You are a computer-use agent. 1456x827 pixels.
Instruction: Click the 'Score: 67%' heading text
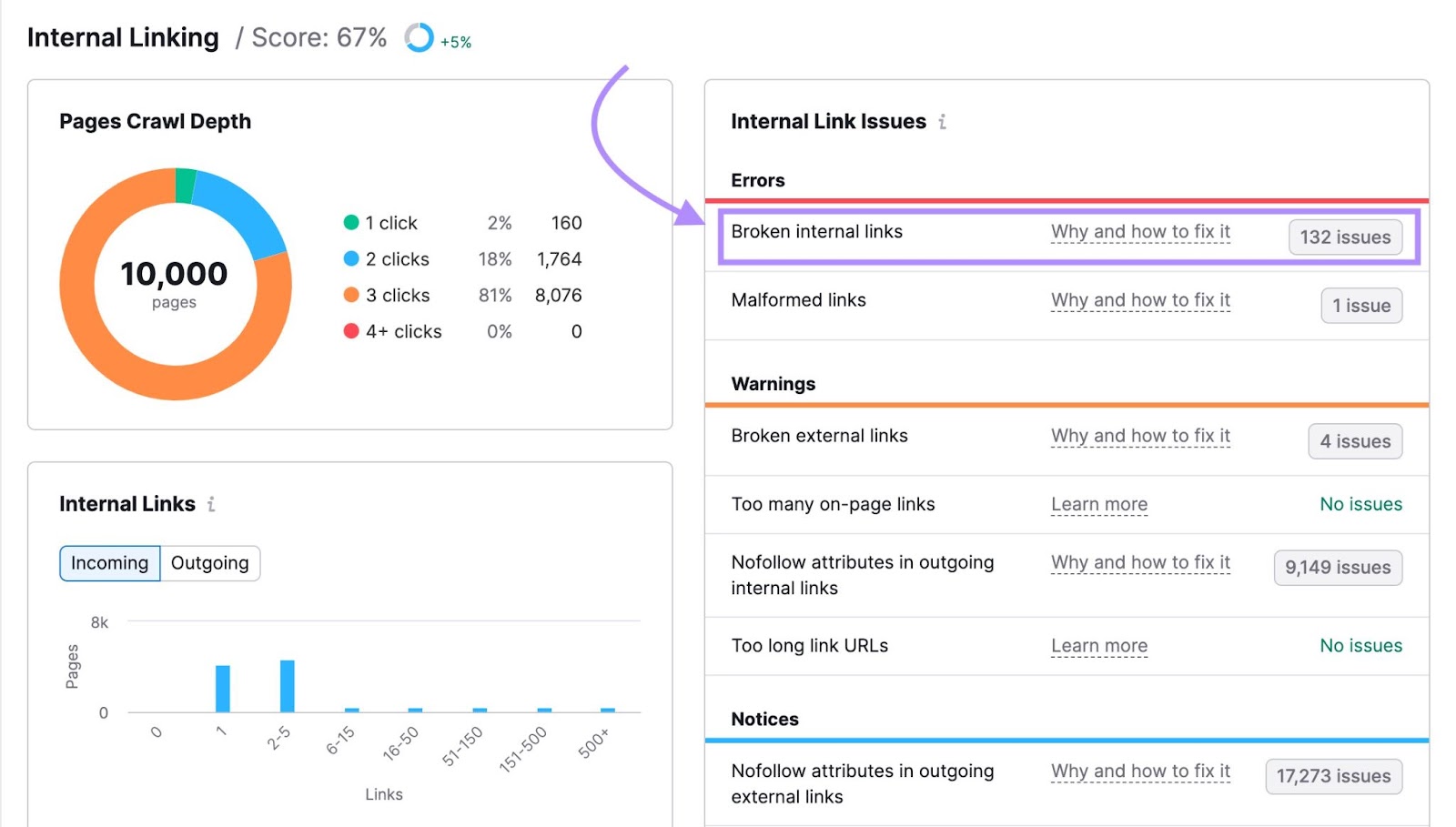319,37
